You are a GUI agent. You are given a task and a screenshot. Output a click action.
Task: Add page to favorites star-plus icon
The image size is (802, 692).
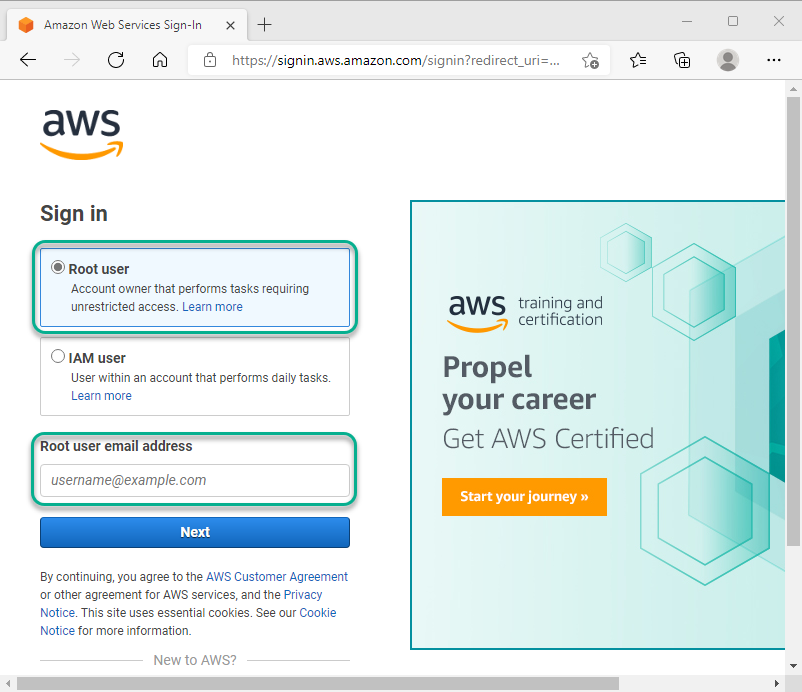click(x=590, y=60)
